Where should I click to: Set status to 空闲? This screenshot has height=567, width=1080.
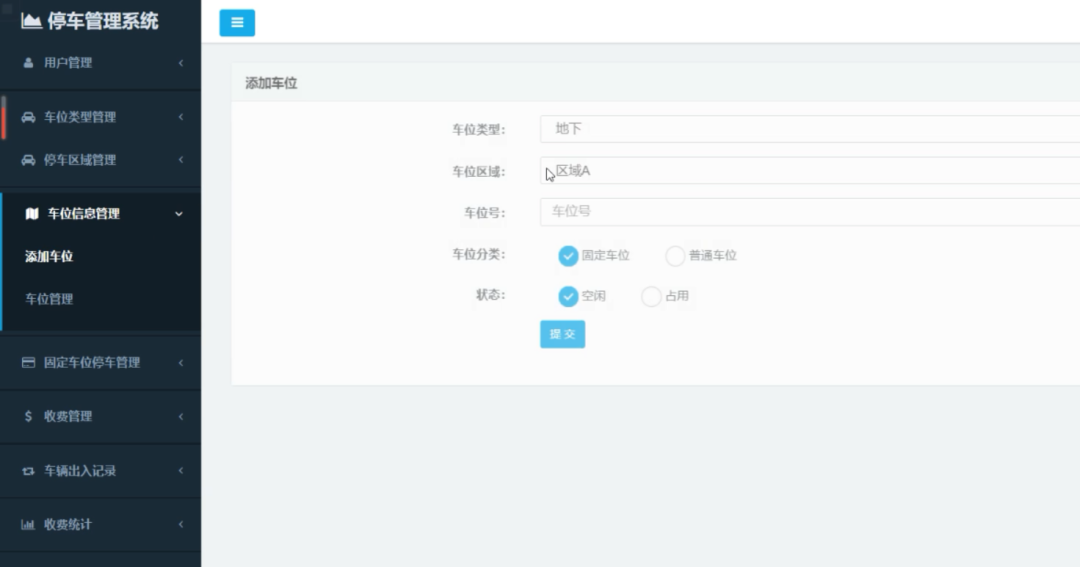(568, 296)
